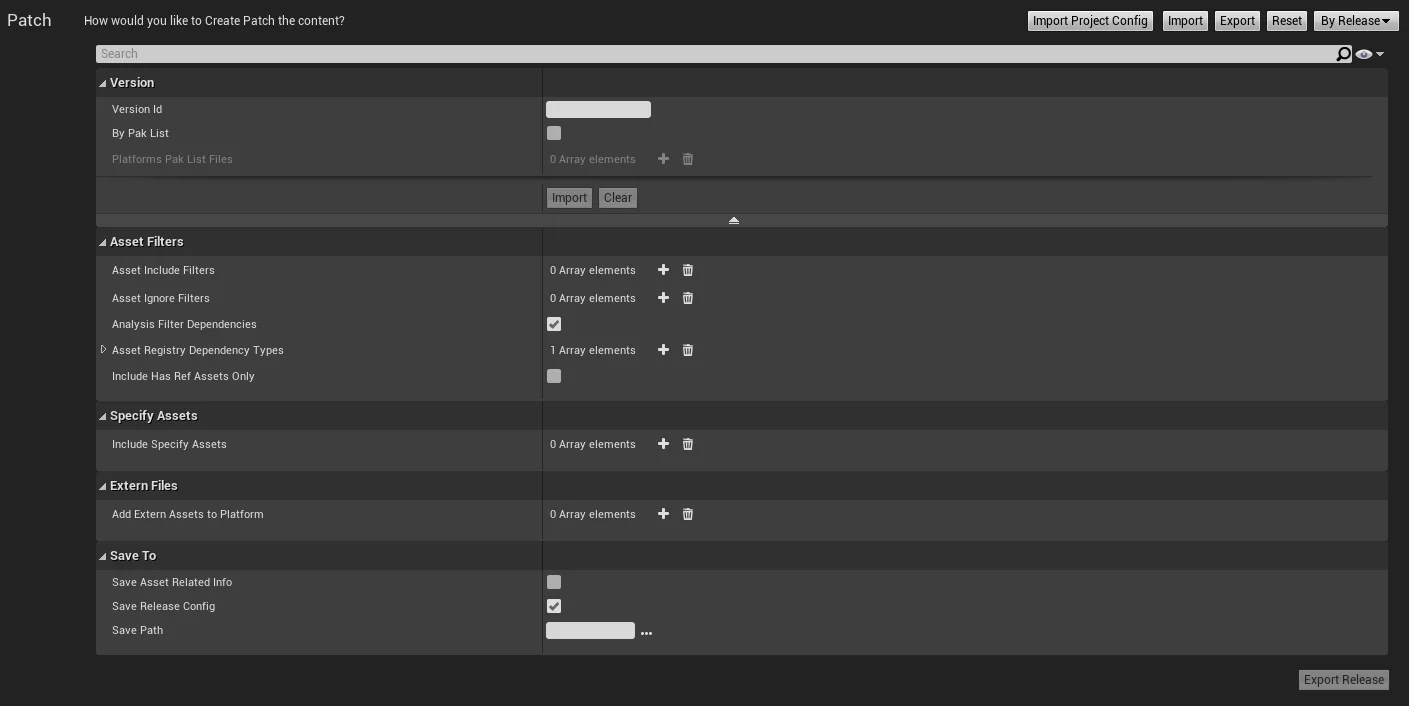Collapse advanced Version options arrow
This screenshot has height=706, width=1409.
pos(734,220)
